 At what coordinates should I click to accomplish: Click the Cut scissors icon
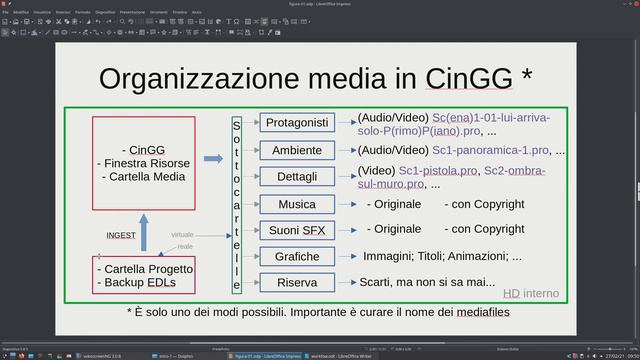(x=58, y=22)
